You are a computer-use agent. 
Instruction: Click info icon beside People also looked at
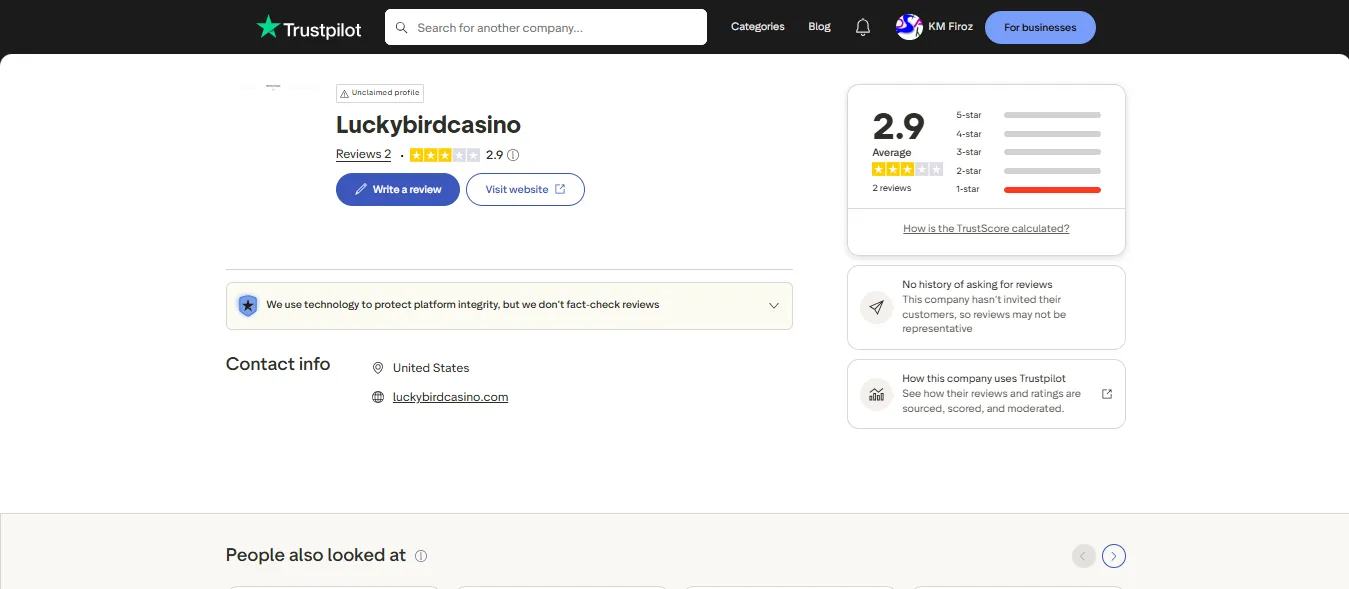[421, 556]
